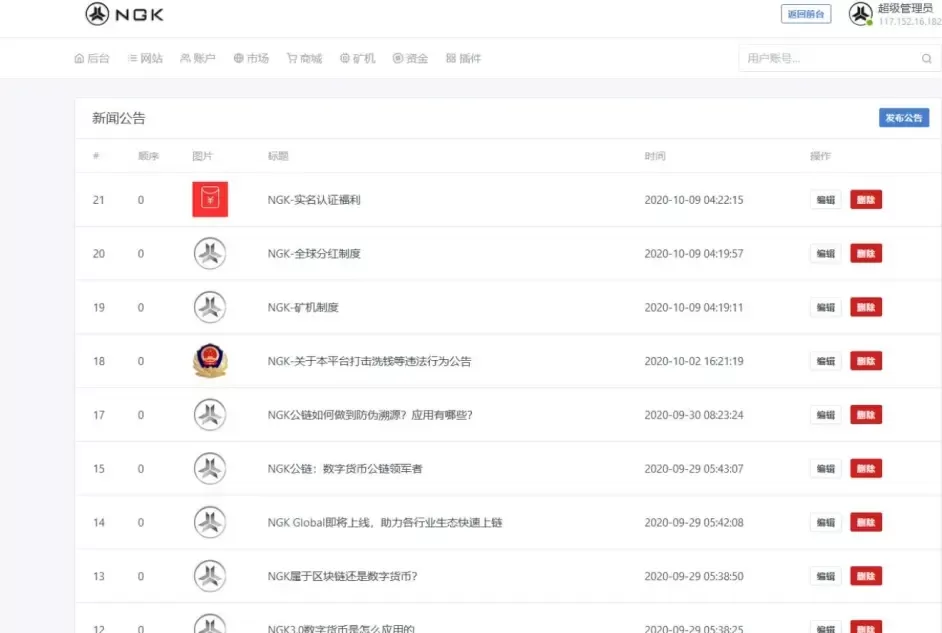Image resolution: width=942 pixels, height=633 pixels.
Task: Open the 账户 menu
Action: pyautogui.click(x=198, y=58)
